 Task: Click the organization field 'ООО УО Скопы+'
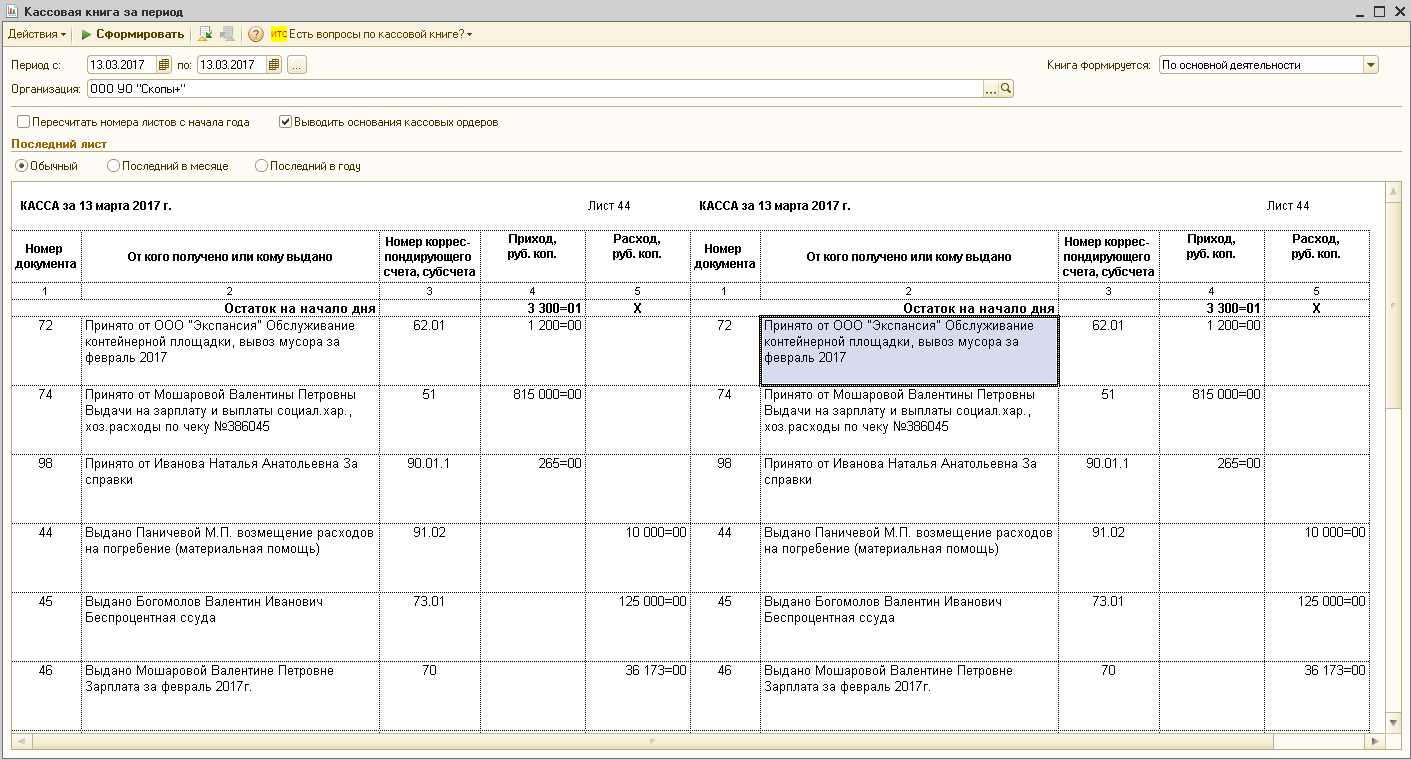[535, 89]
